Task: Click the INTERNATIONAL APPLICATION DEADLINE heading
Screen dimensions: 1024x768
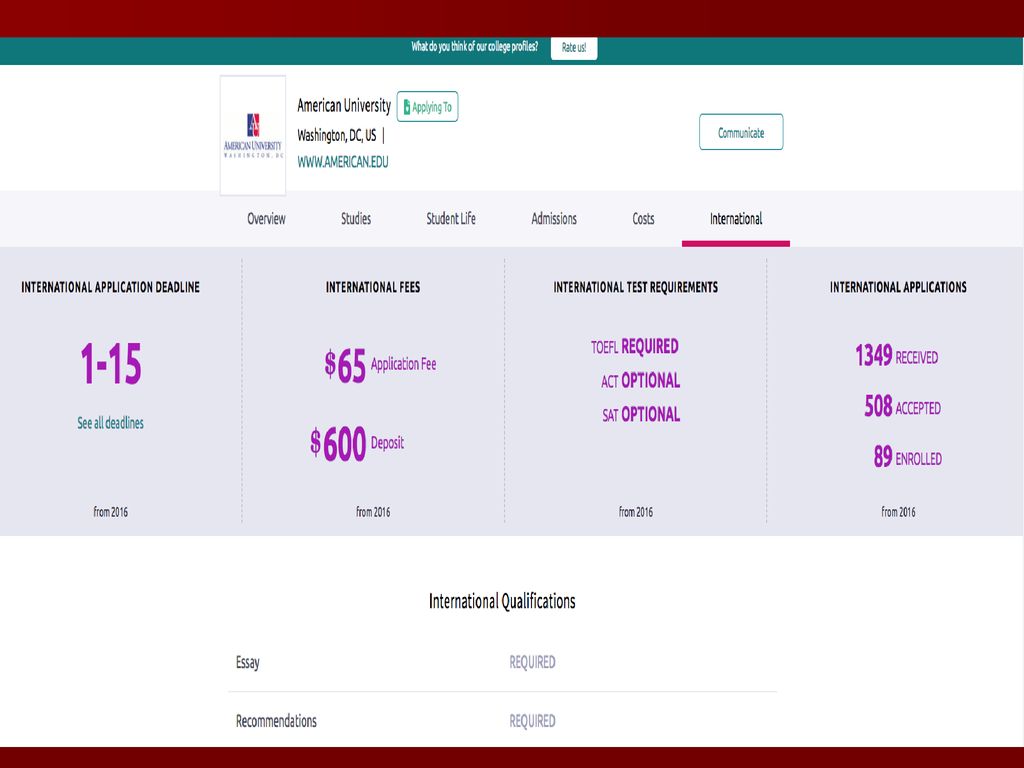Action: [110, 287]
